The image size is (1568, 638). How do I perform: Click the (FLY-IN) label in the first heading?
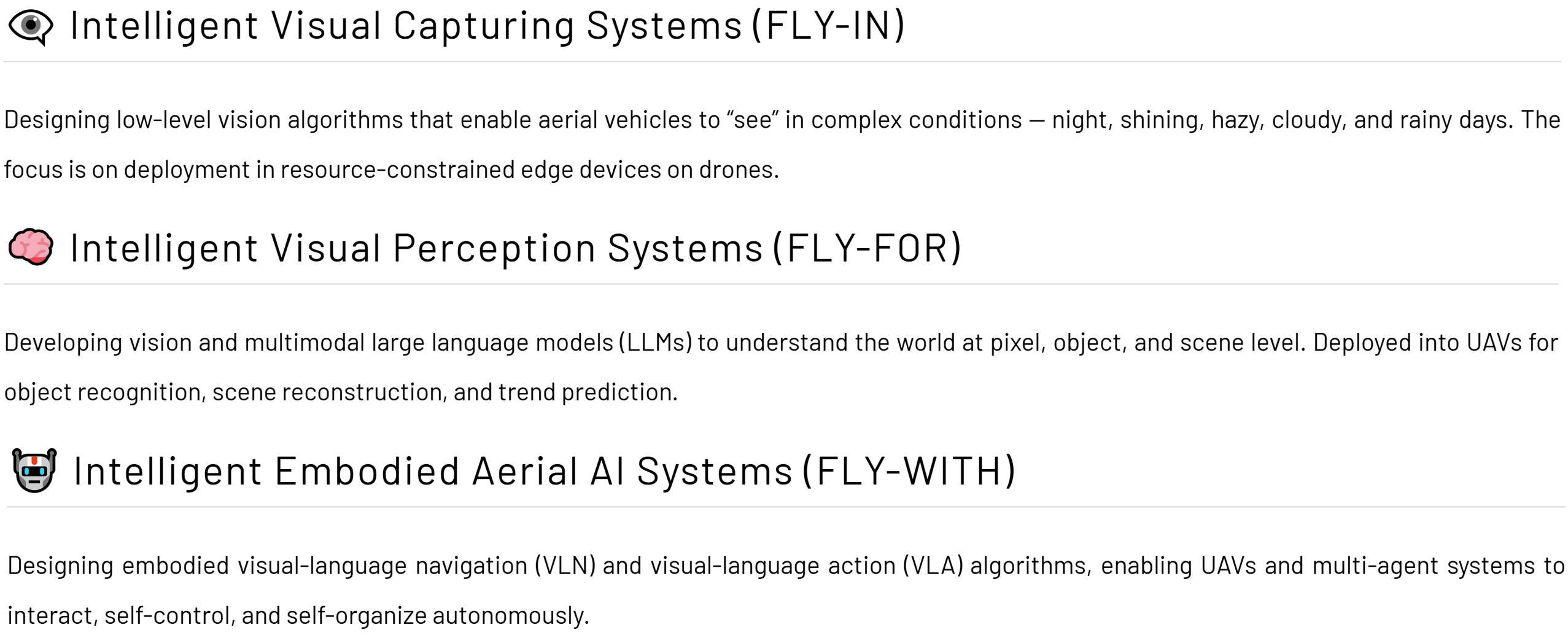pyautogui.click(x=828, y=26)
